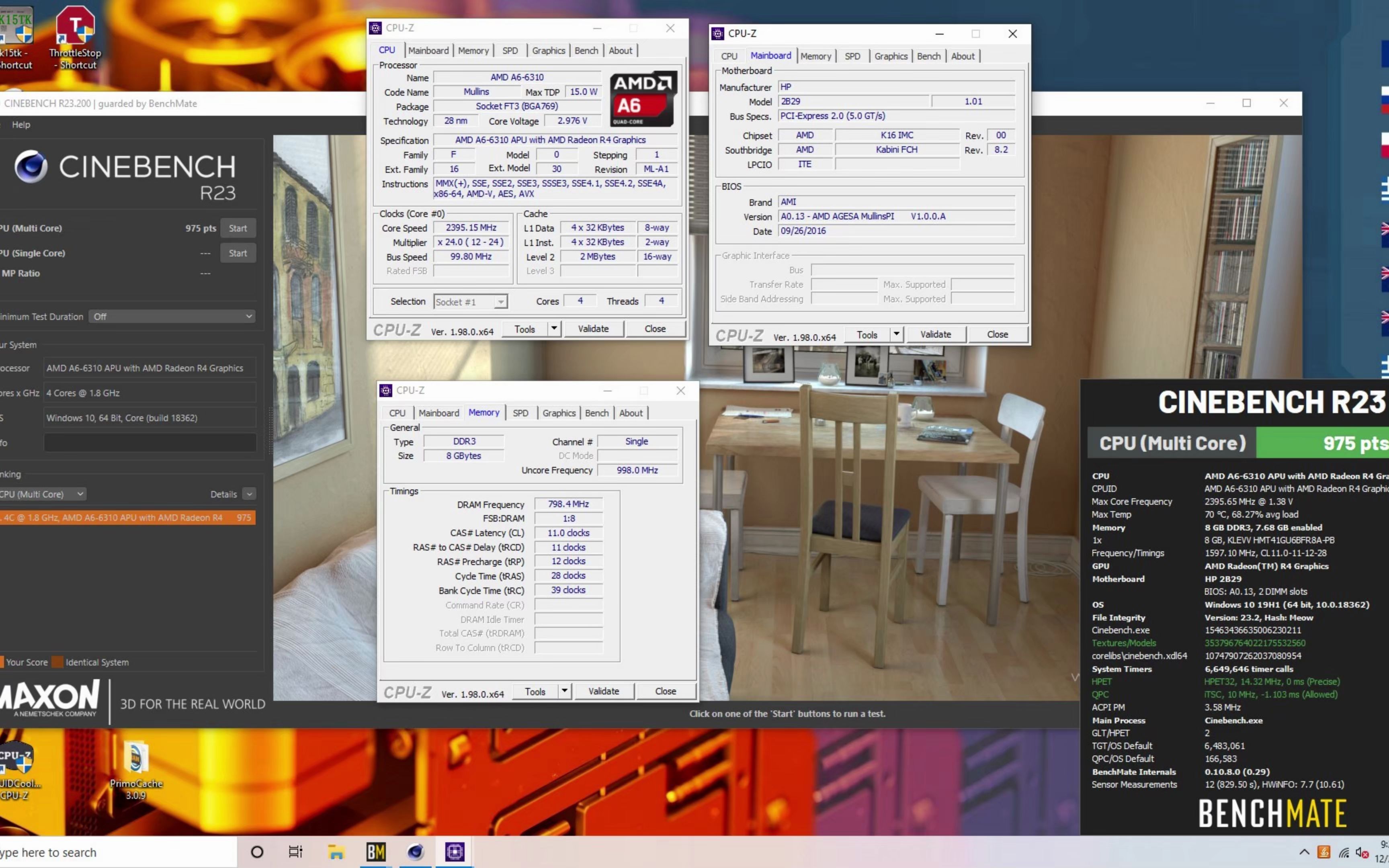Open Cinebench Help menu
Viewport: 1389px width, 868px height.
21,125
